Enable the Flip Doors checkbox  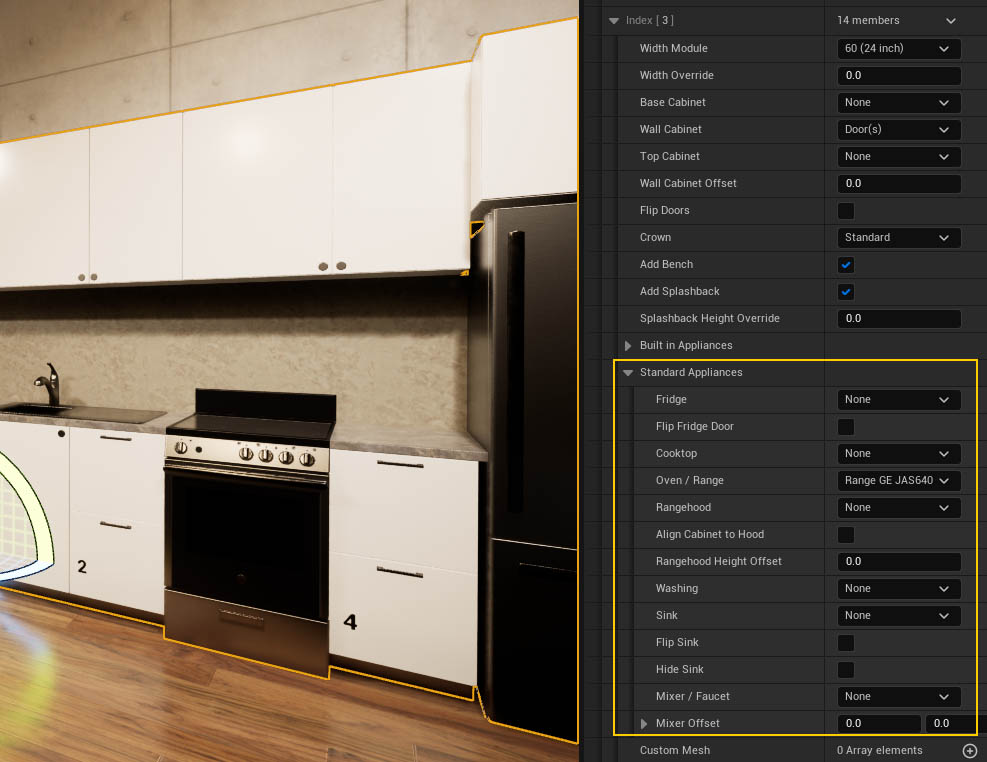point(846,211)
